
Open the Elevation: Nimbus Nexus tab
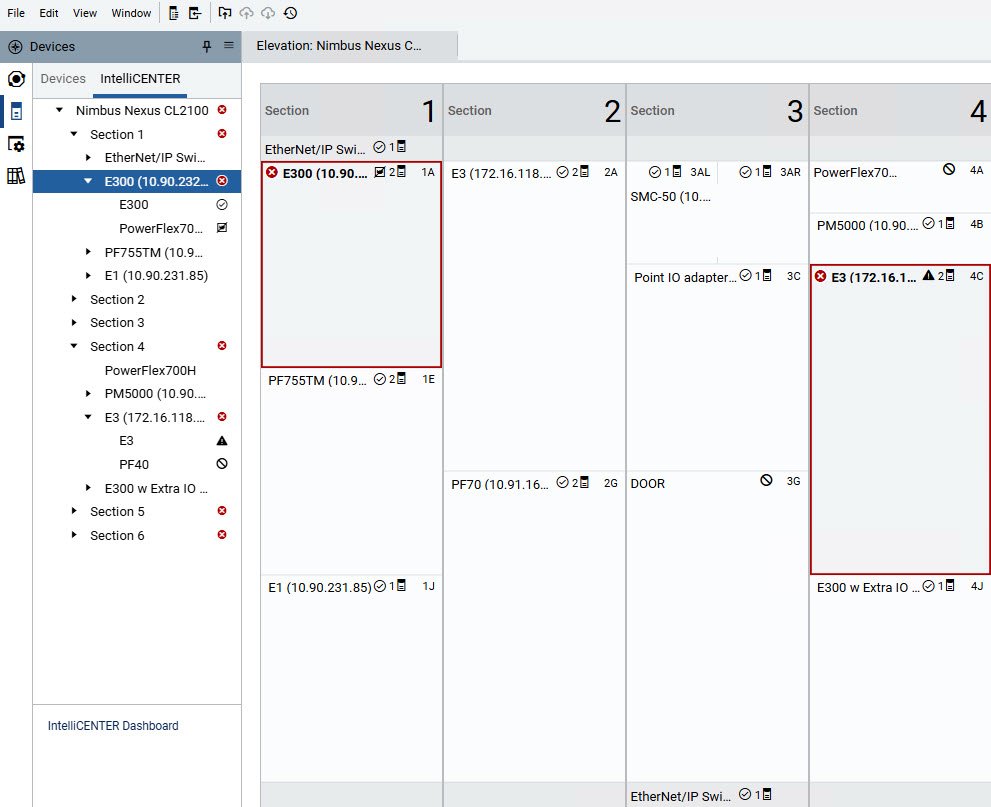[x=339, y=46]
